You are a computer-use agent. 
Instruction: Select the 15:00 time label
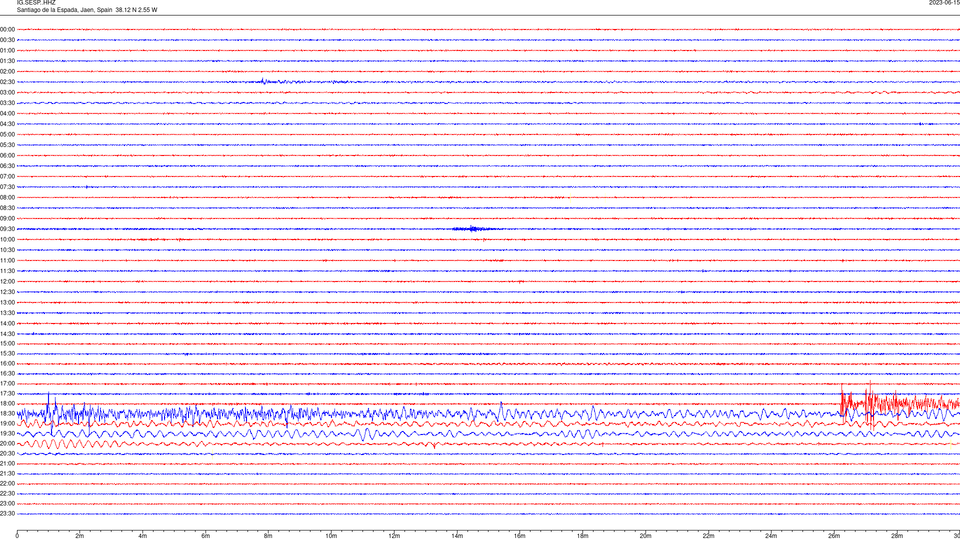7,343
